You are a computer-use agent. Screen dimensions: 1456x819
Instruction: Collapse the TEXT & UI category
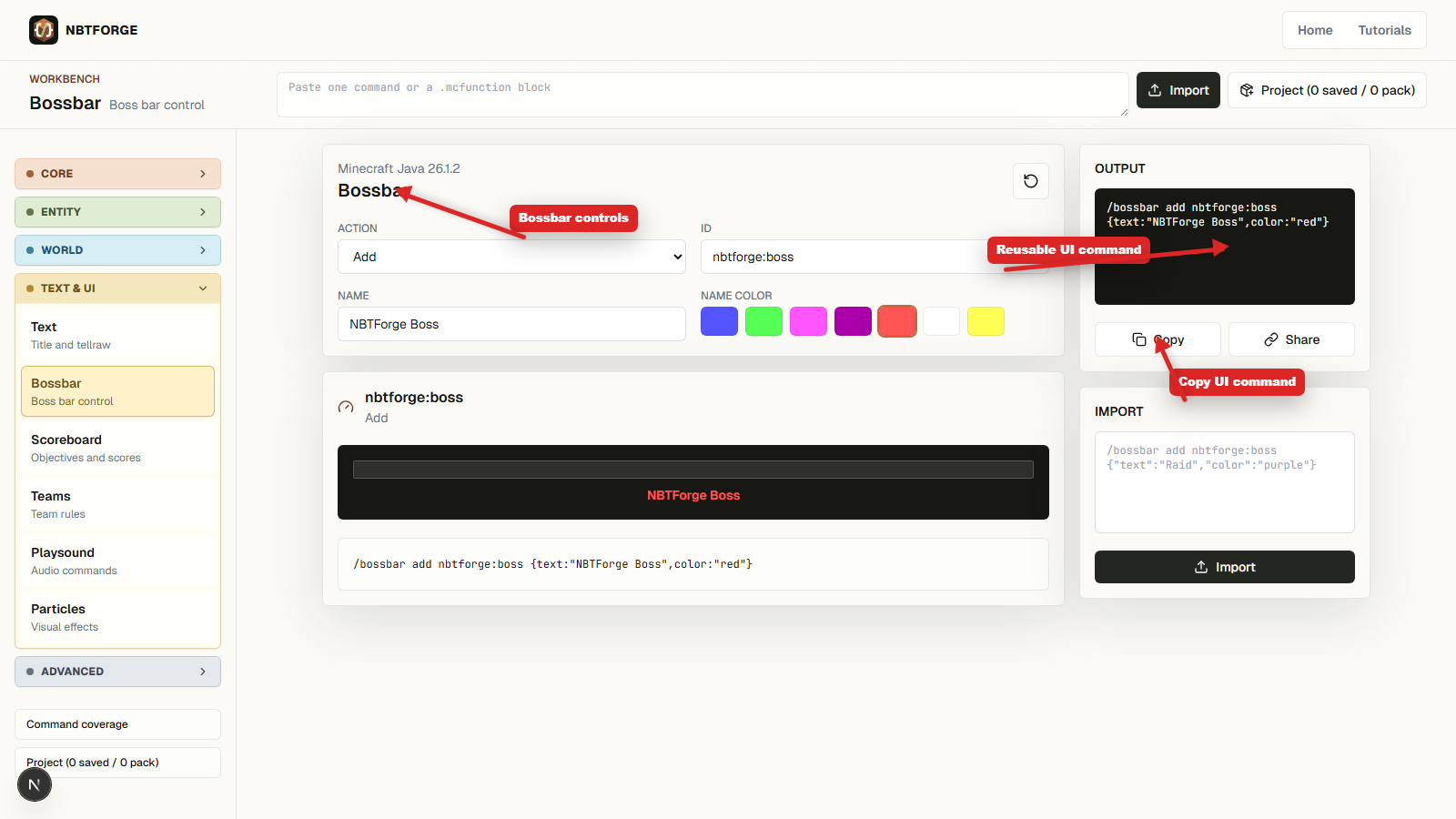(117, 288)
